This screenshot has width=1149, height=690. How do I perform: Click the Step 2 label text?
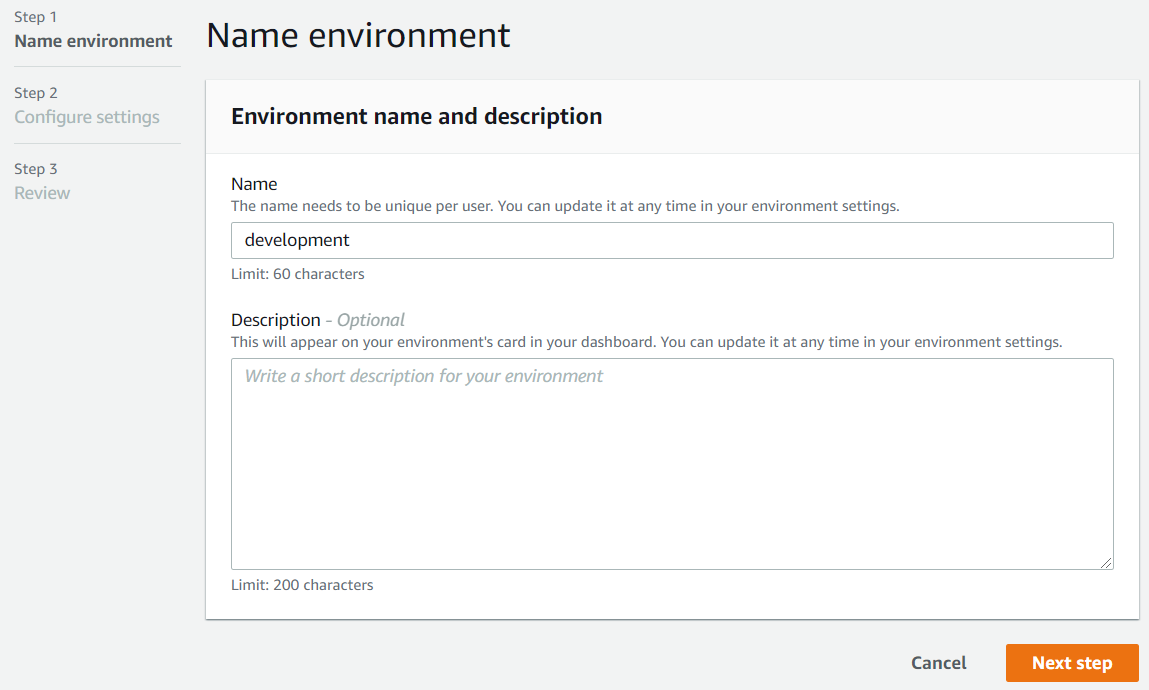[36, 93]
